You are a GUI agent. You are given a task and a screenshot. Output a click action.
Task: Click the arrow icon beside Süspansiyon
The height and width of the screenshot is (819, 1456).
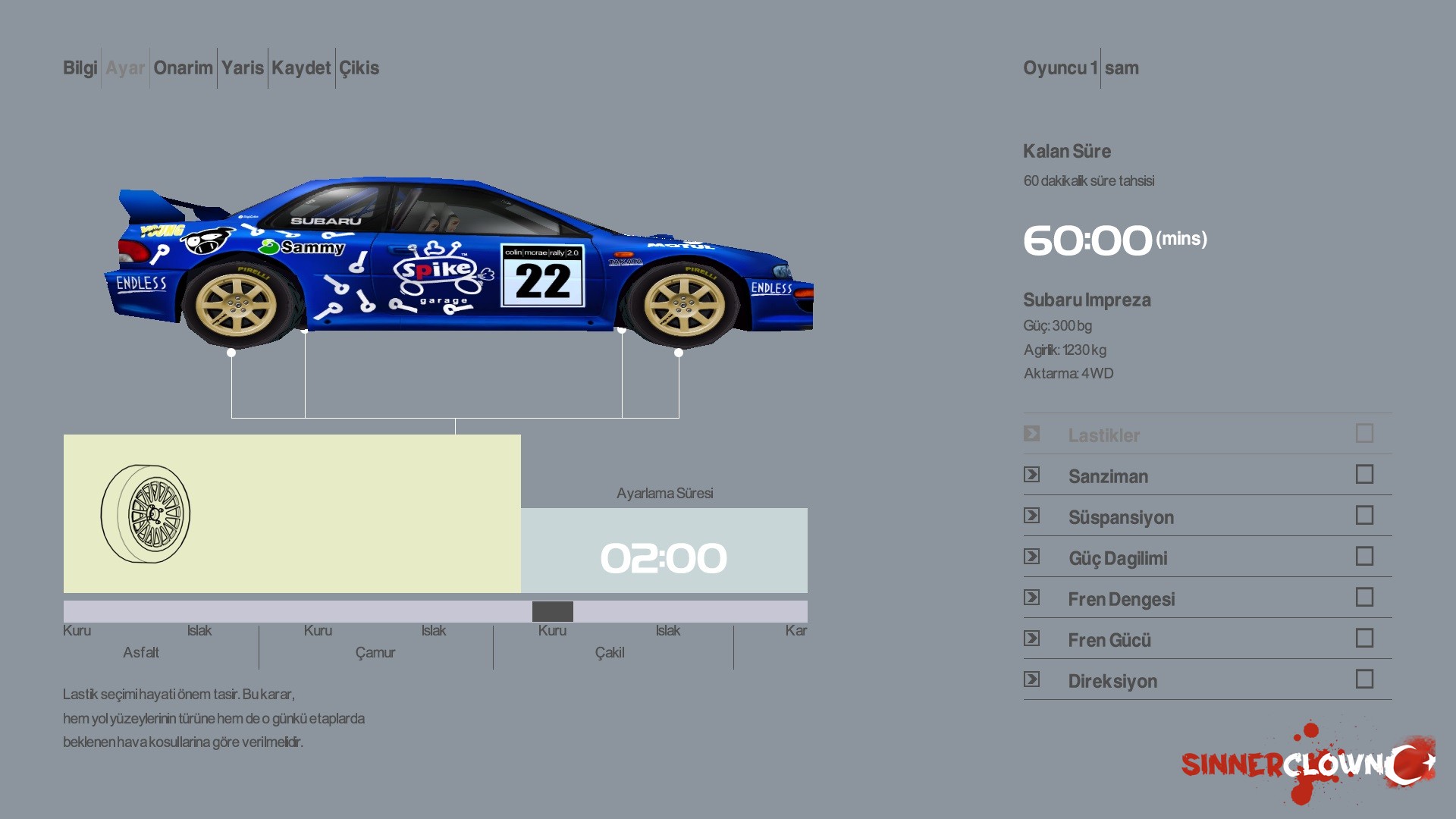coord(1031,516)
